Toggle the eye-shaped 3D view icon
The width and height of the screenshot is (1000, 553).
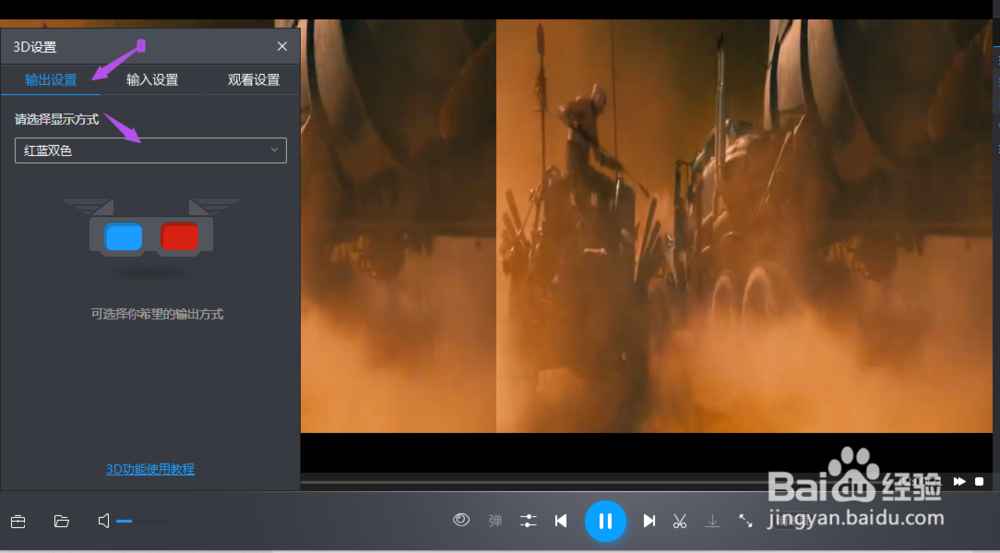461,520
